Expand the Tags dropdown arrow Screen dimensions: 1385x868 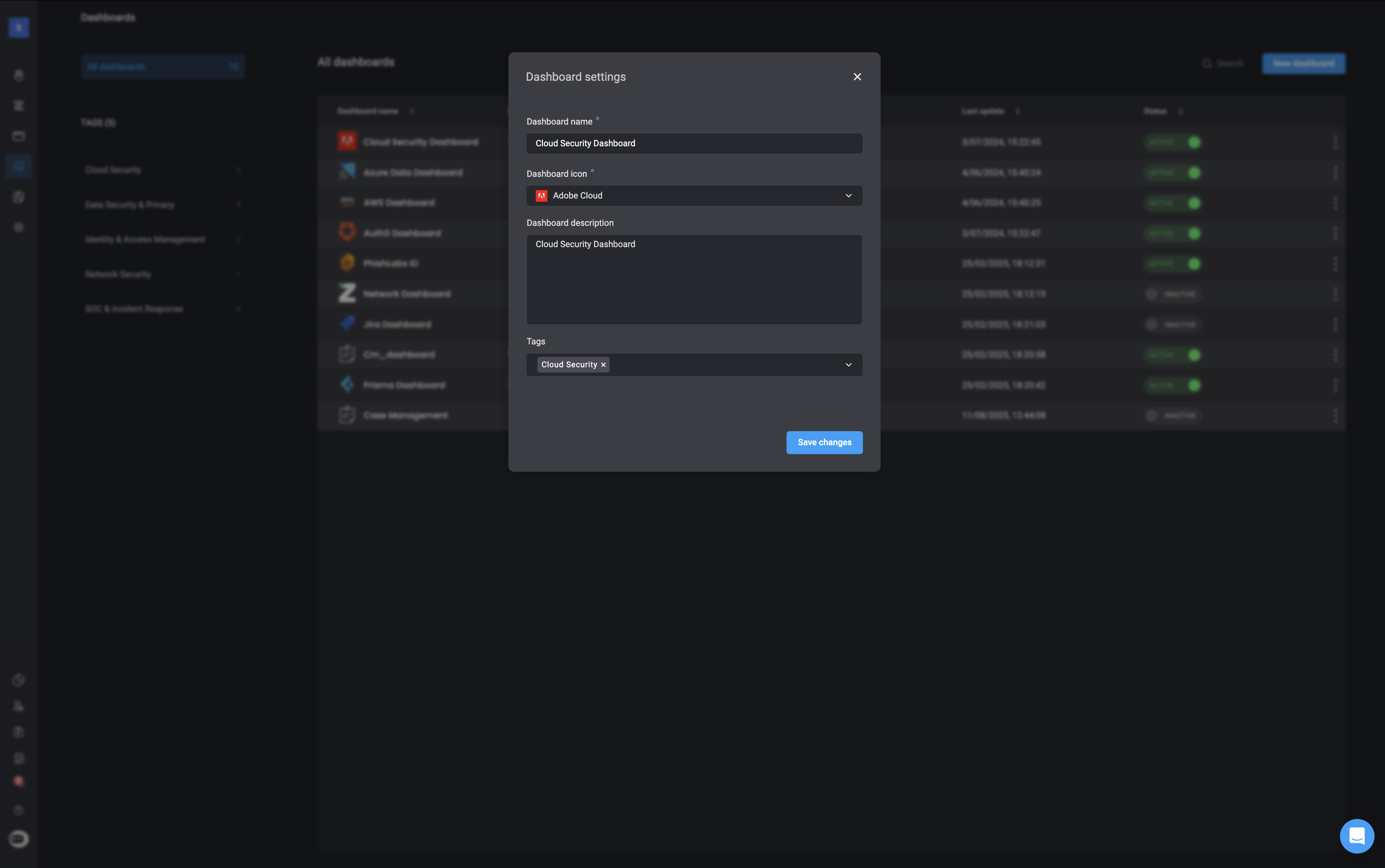point(848,365)
